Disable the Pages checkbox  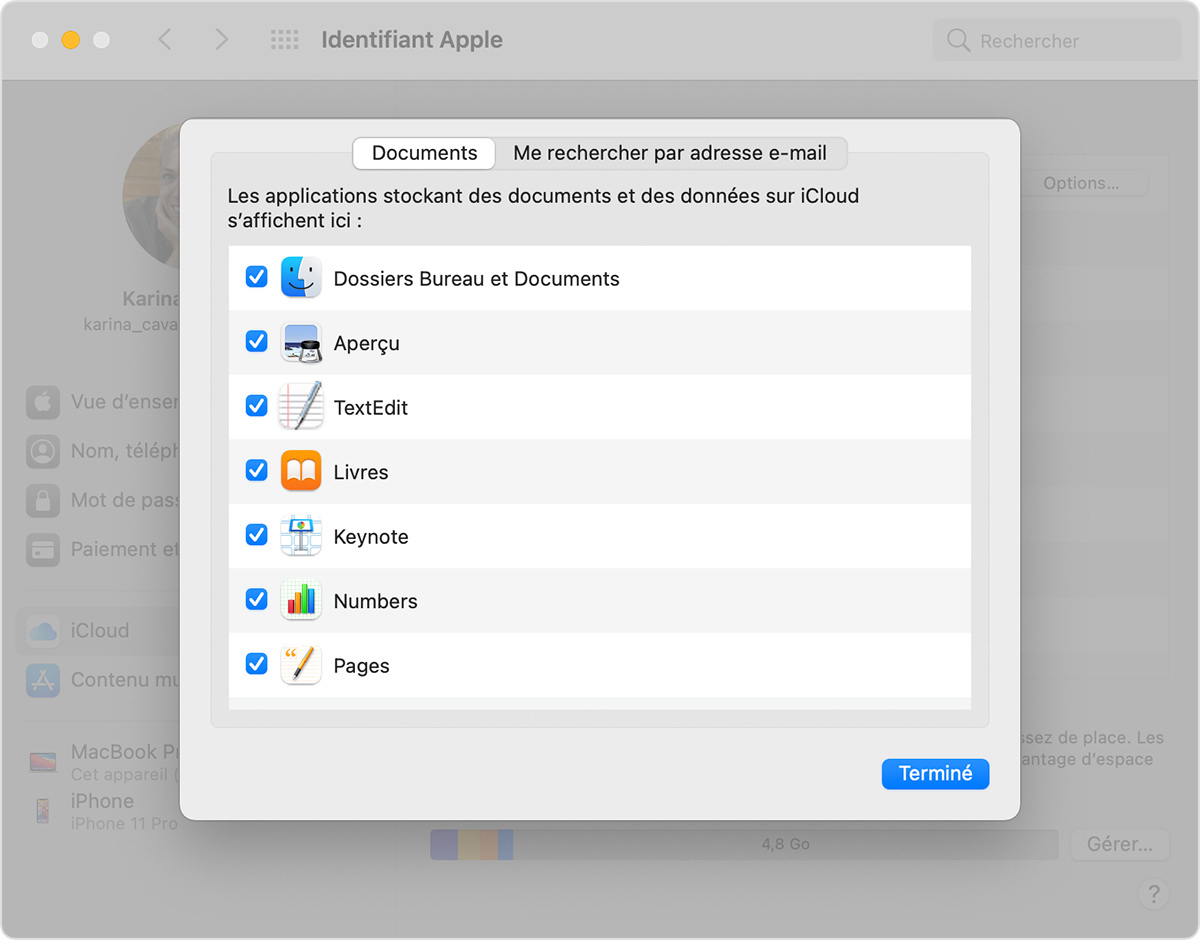click(x=257, y=664)
